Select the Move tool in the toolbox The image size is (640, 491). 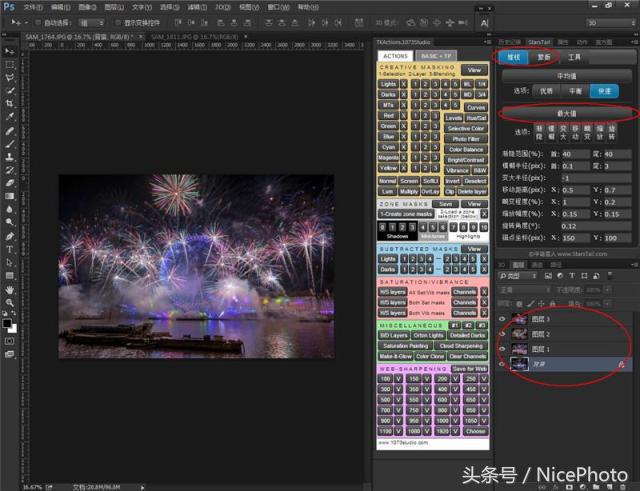click(9, 51)
